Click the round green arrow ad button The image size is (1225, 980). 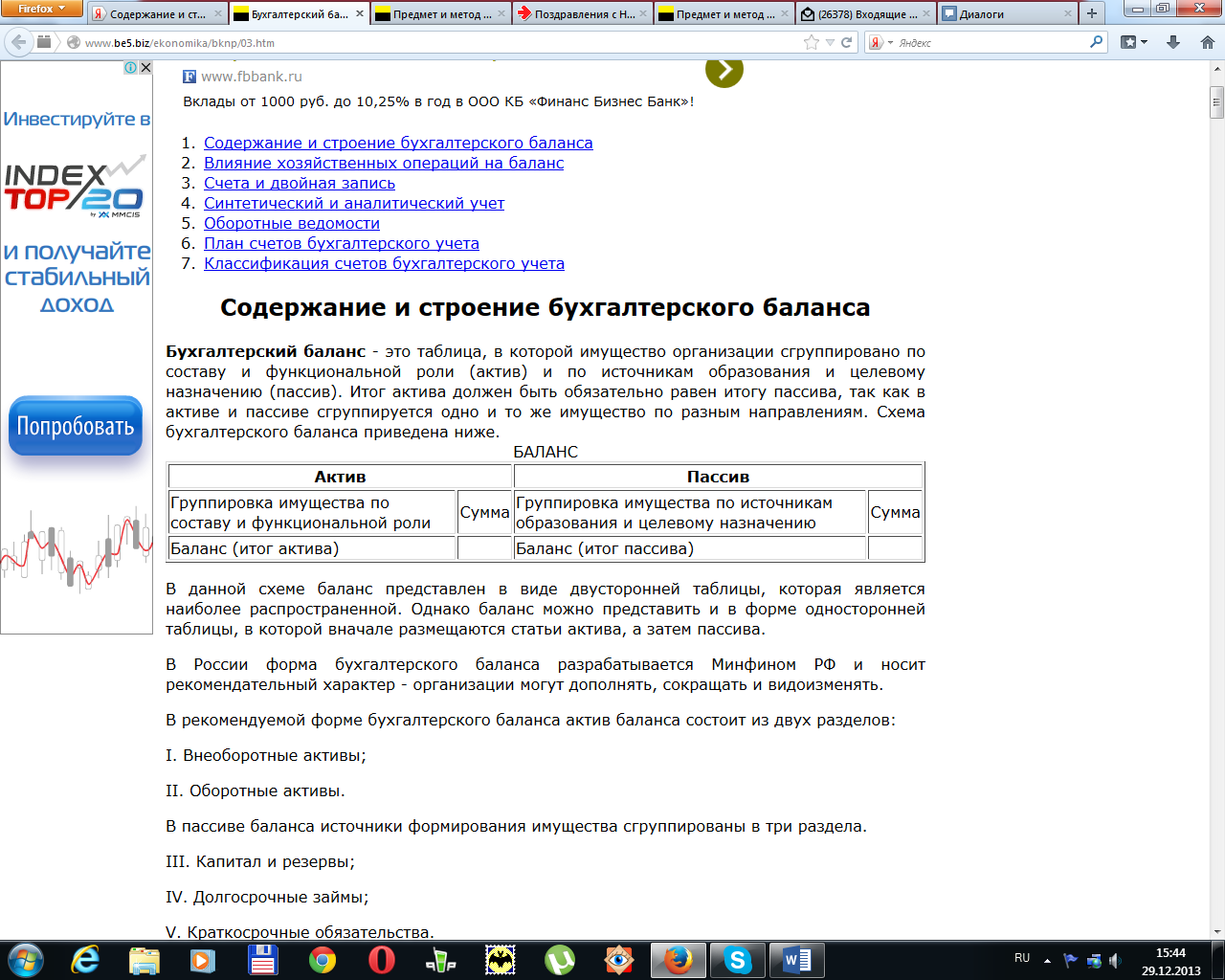tap(724, 70)
